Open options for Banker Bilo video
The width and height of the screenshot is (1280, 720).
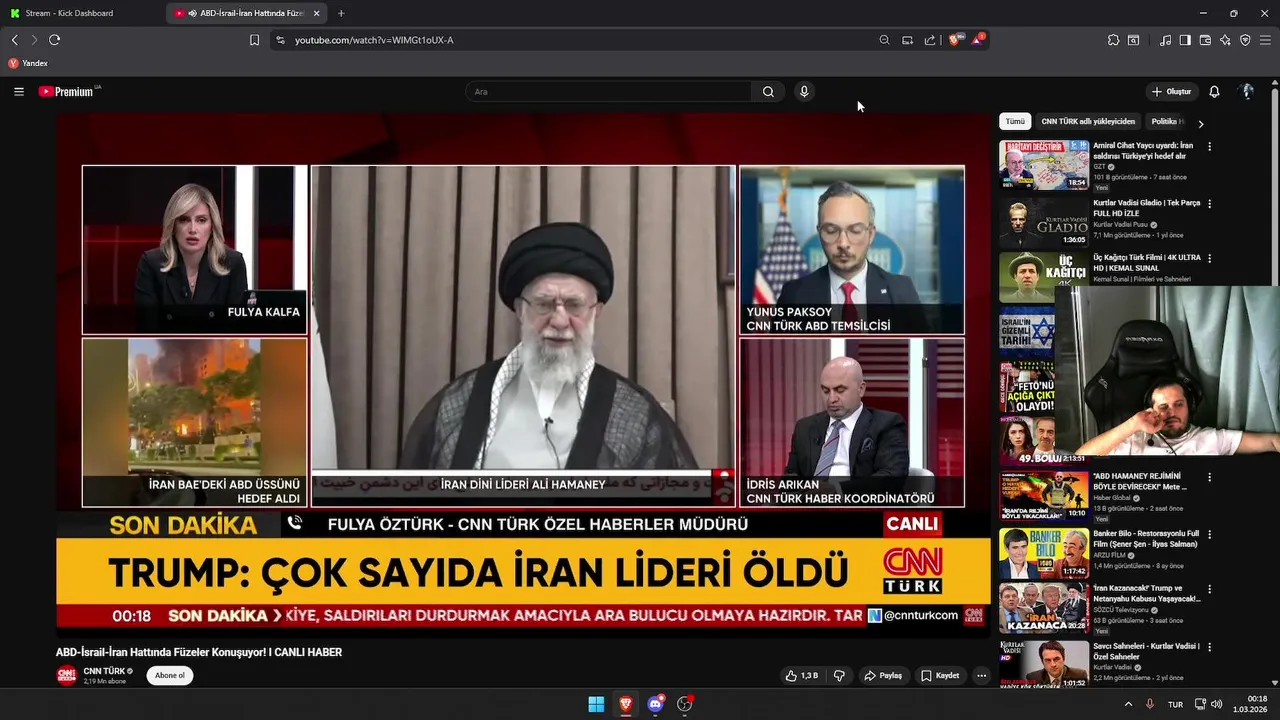pos(1209,535)
